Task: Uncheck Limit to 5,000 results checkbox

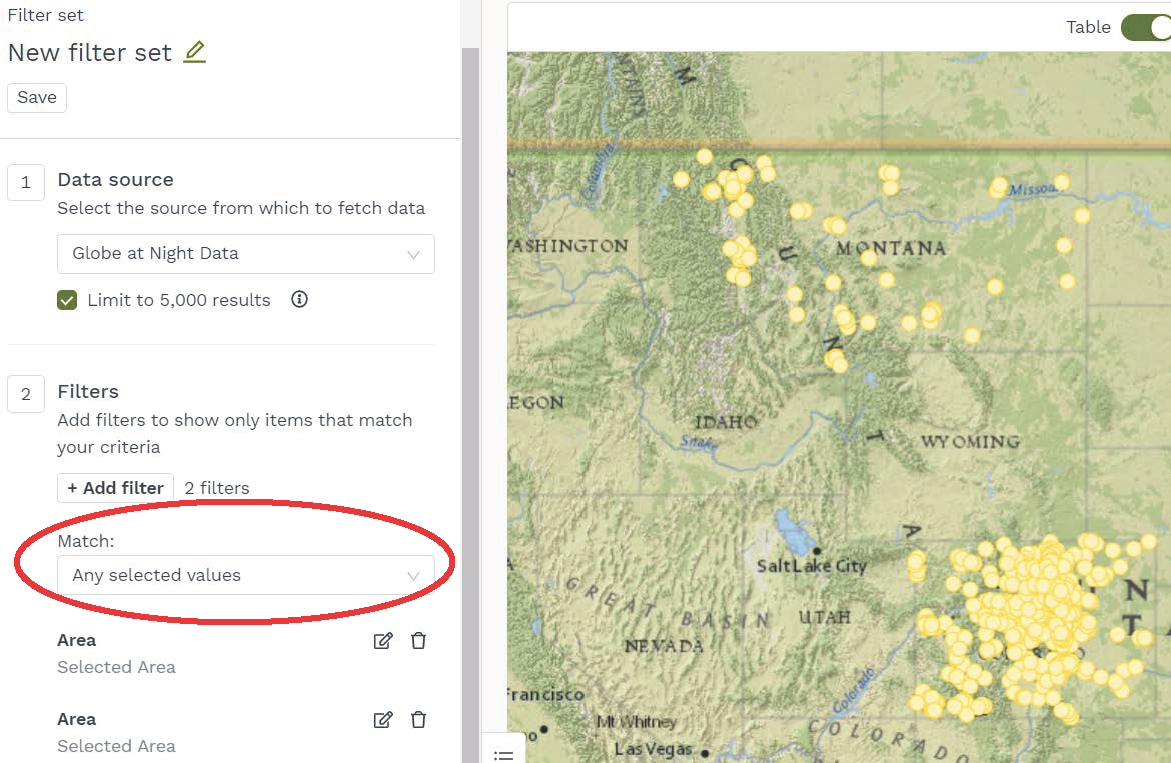Action: point(67,300)
